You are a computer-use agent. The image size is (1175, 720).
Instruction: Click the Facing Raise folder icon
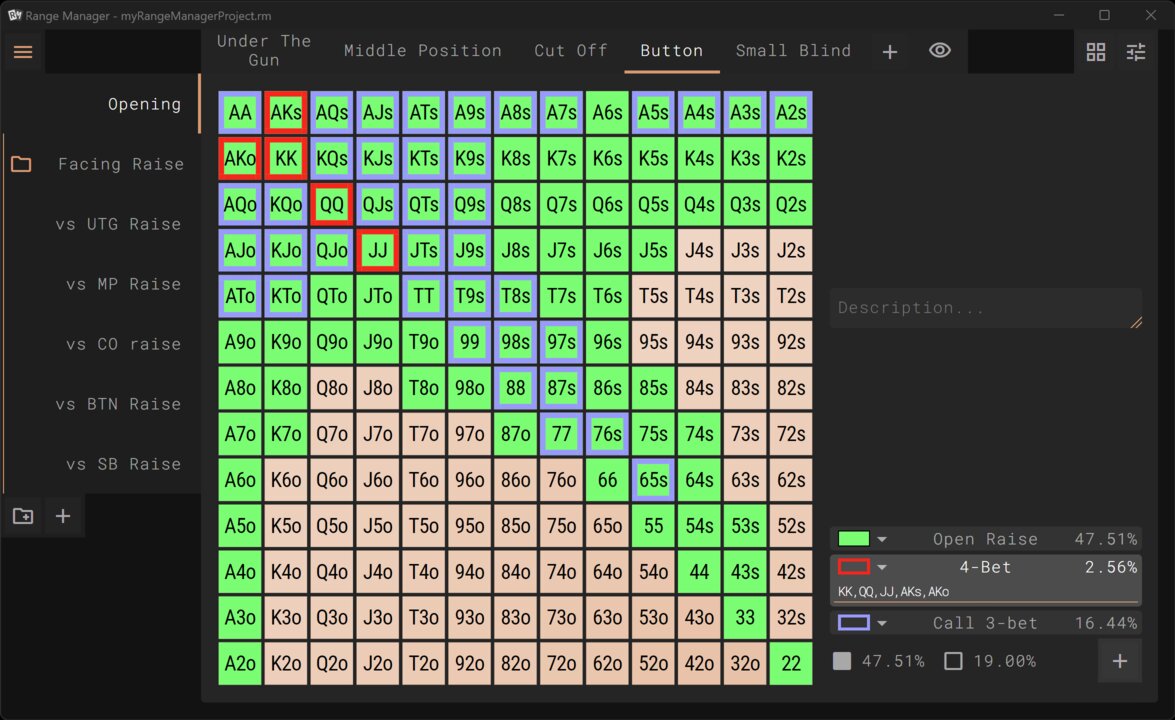pyautogui.click(x=21, y=164)
